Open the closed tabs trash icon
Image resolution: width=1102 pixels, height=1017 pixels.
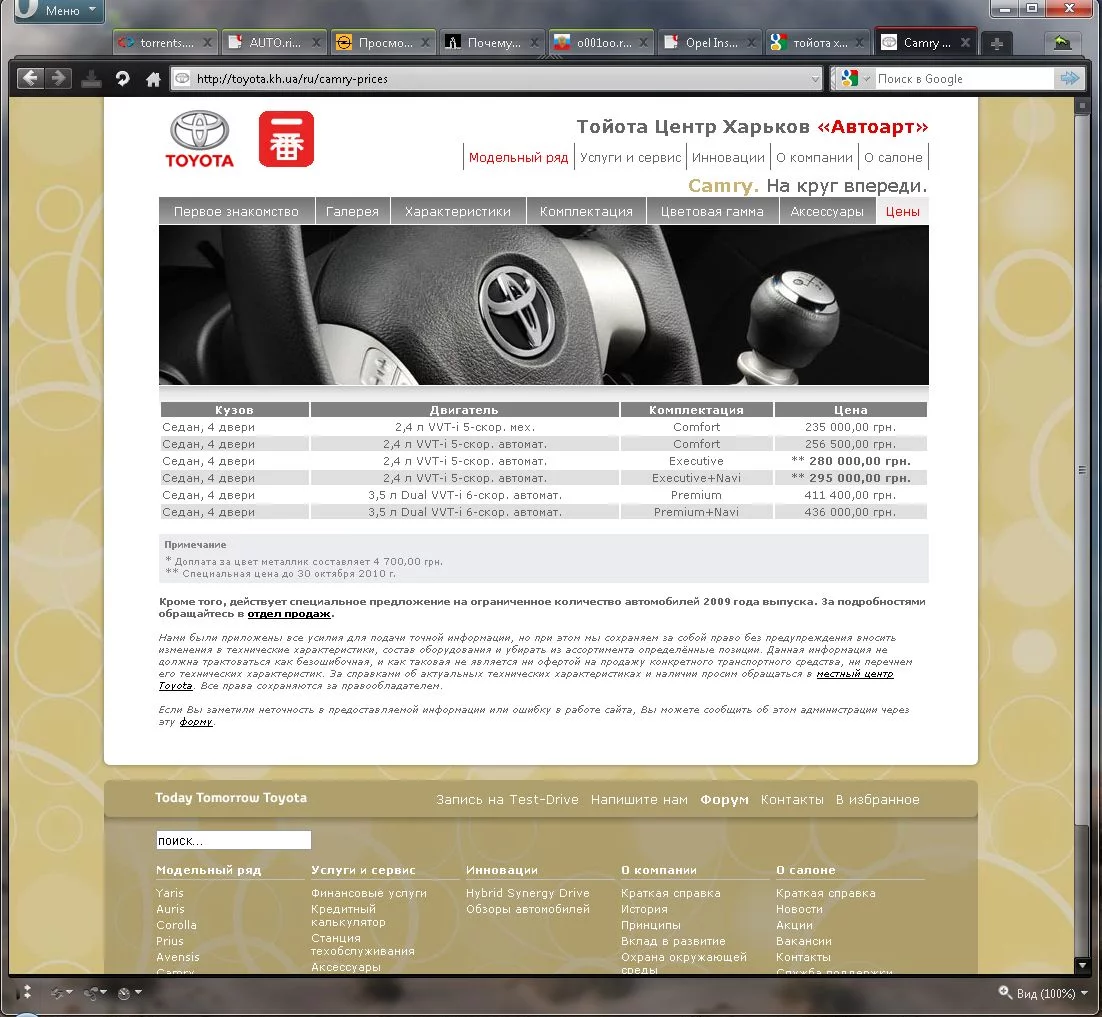pyautogui.click(x=1062, y=43)
